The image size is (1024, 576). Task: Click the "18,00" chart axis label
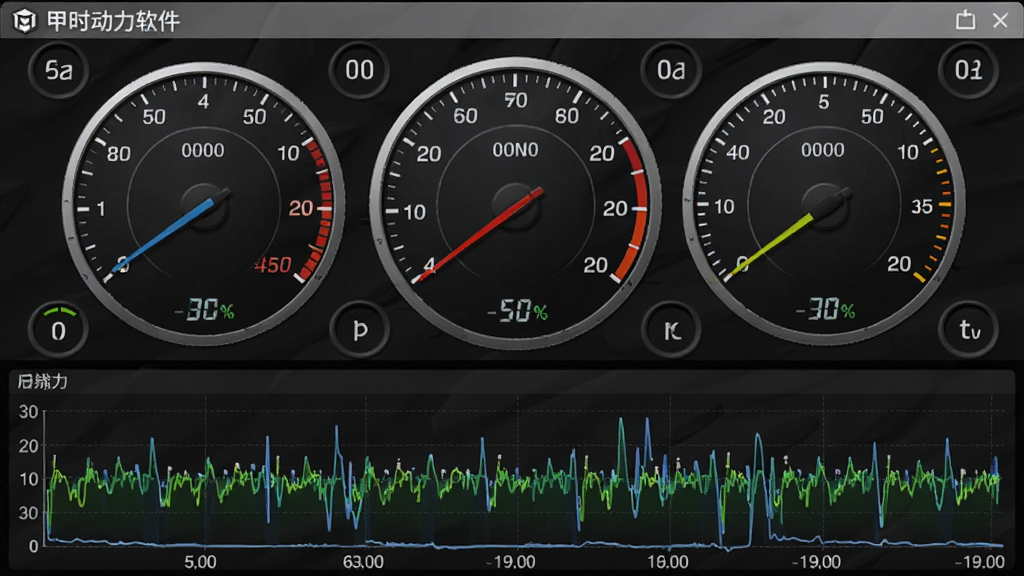tap(667, 562)
